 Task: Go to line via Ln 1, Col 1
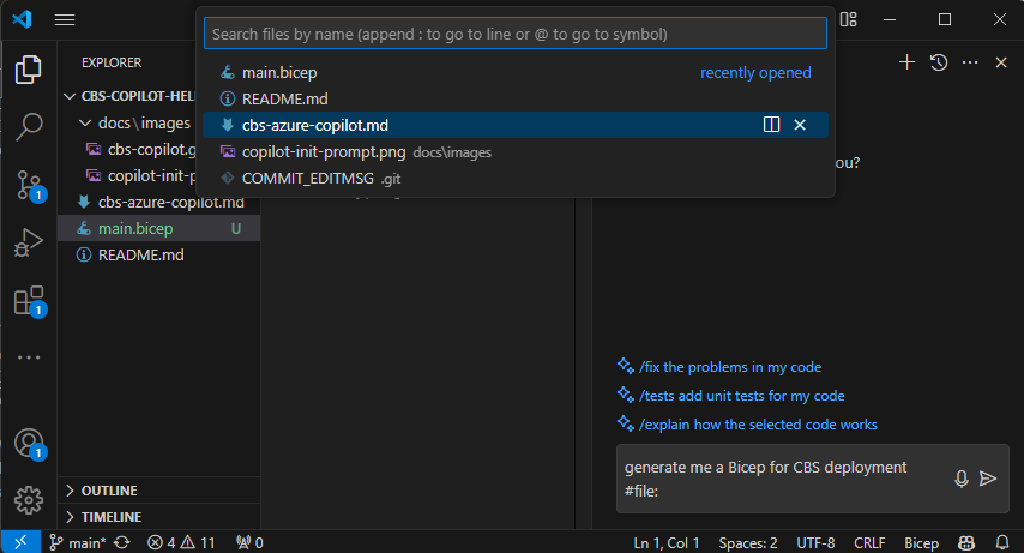point(666,543)
